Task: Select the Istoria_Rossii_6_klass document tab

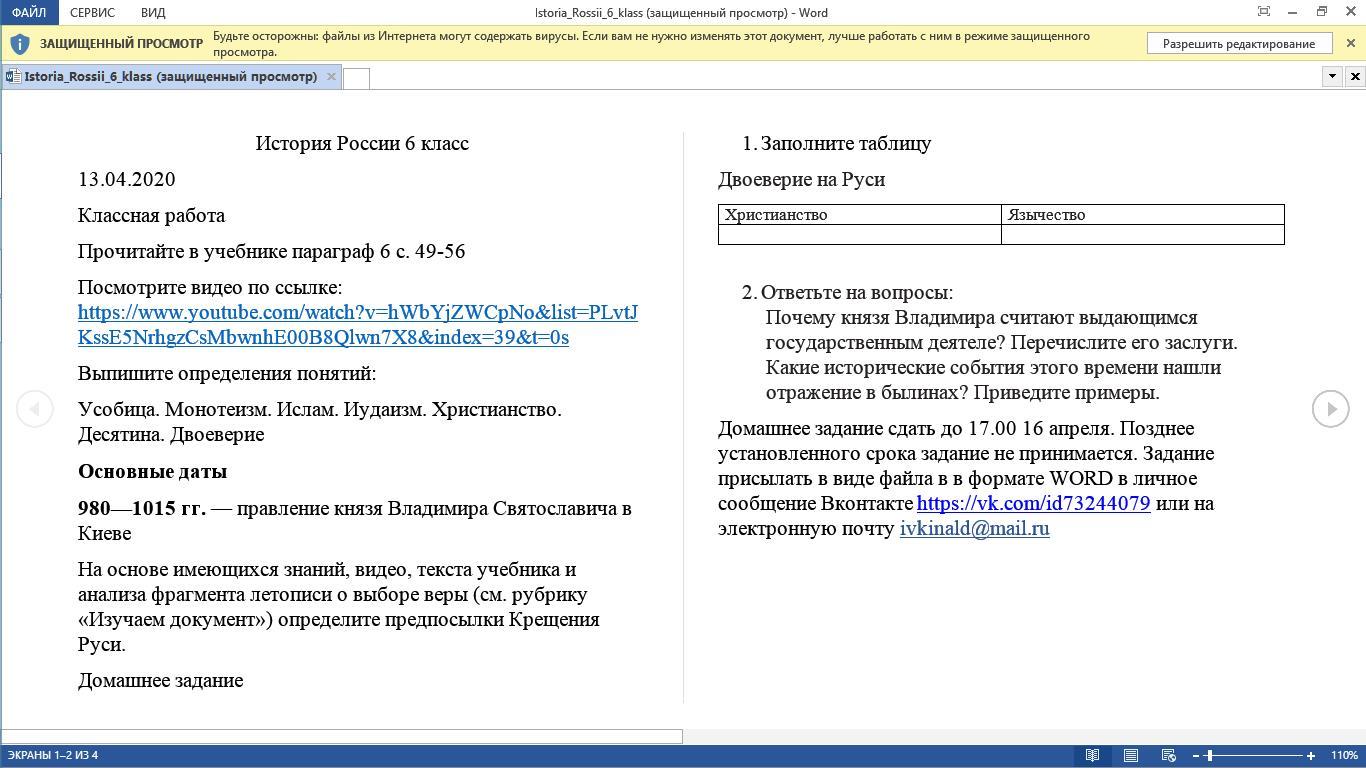Action: tap(171, 76)
